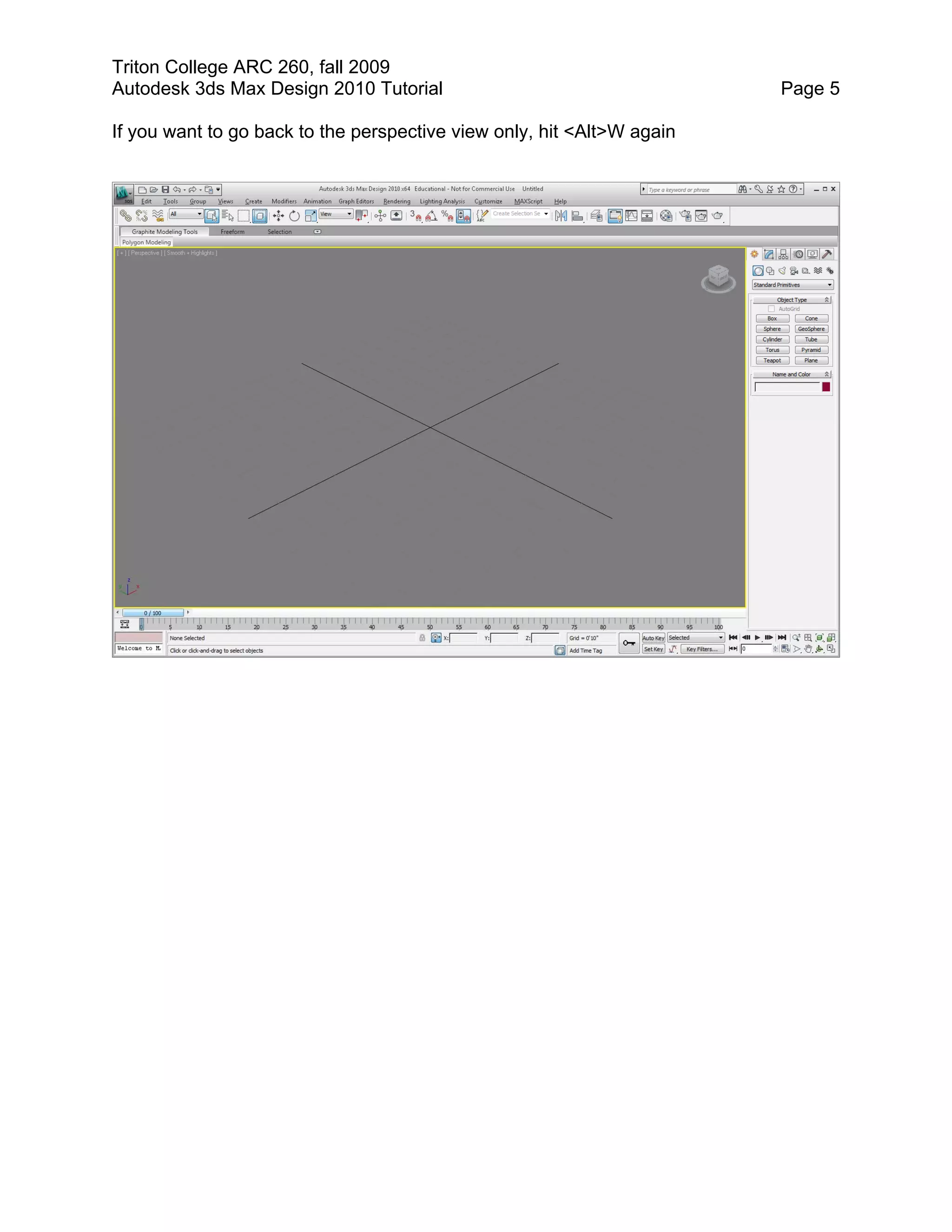Click the Align tool icon

coord(577,216)
